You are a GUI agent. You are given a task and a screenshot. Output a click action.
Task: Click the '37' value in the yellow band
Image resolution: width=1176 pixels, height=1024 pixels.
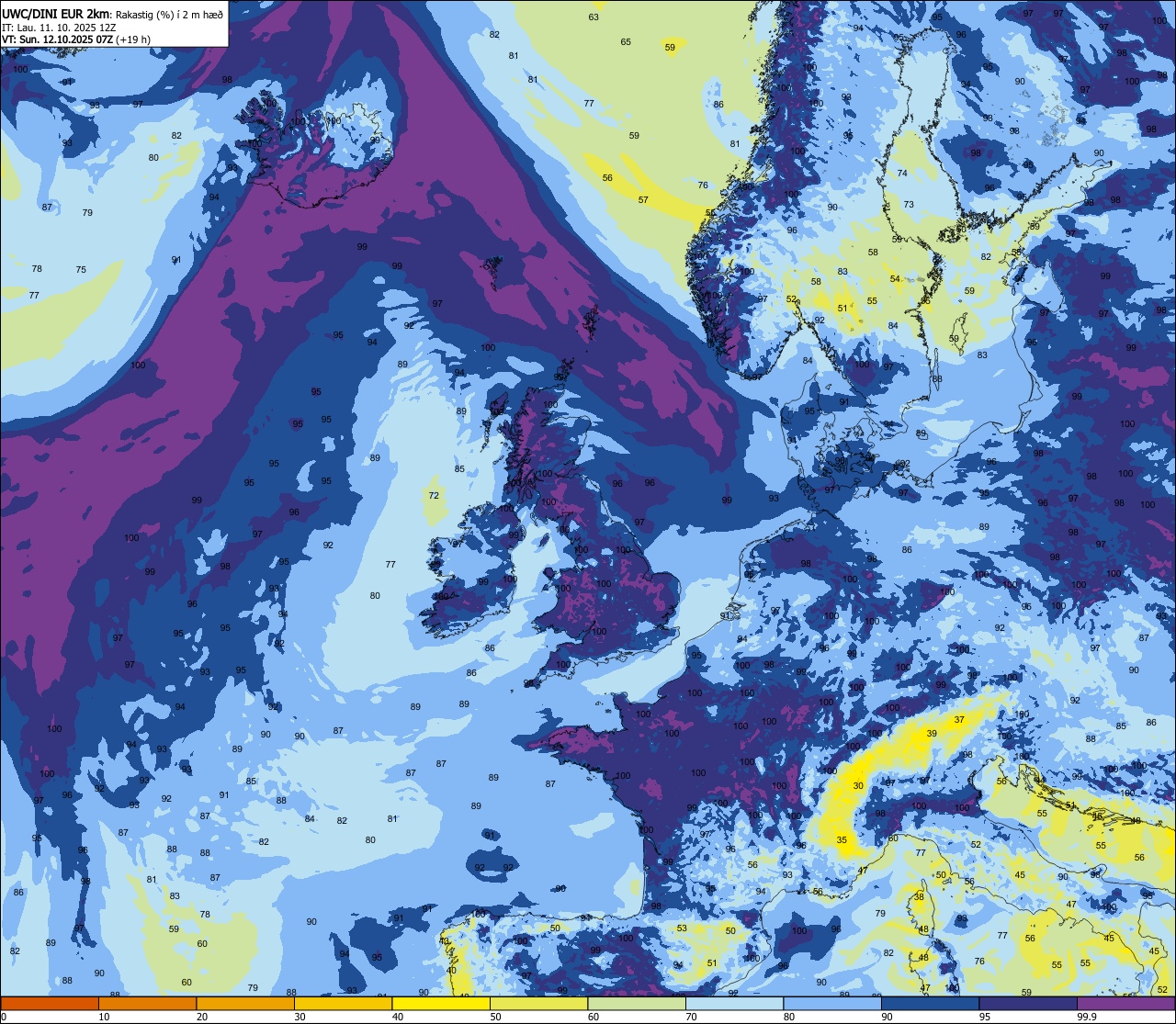959,720
